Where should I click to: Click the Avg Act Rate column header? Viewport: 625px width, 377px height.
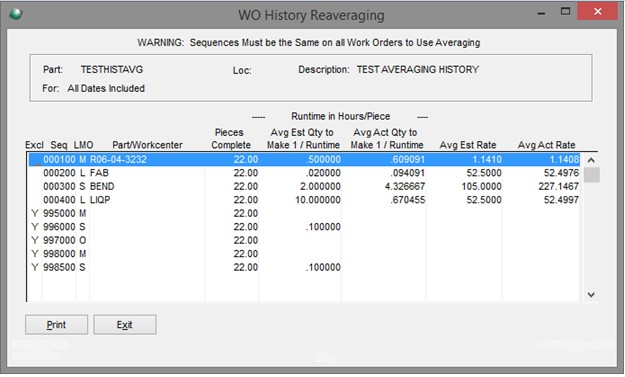click(546, 145)
